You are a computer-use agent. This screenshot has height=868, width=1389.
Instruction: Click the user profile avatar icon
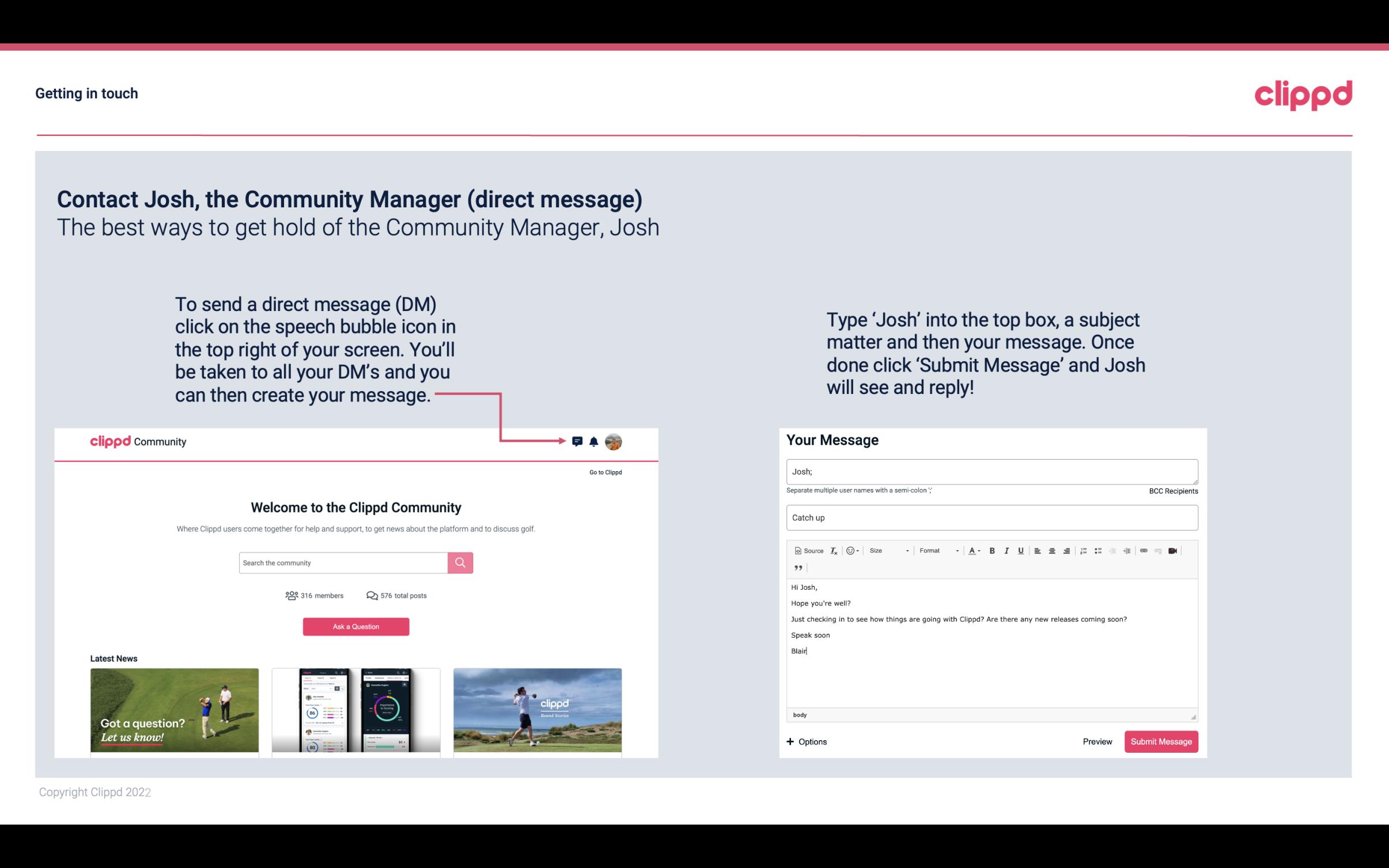613,441
